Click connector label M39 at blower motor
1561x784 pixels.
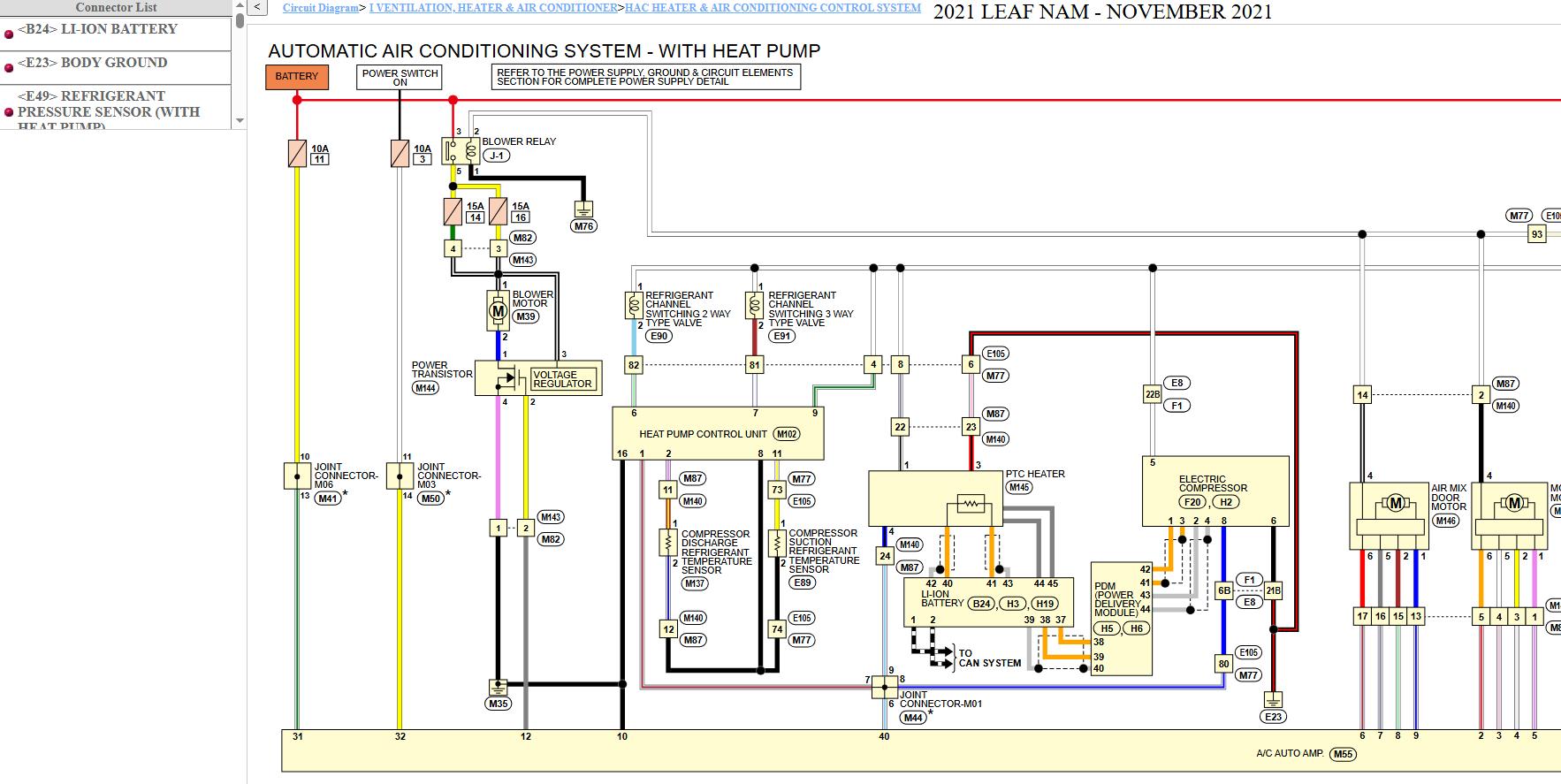pos(526,316)
